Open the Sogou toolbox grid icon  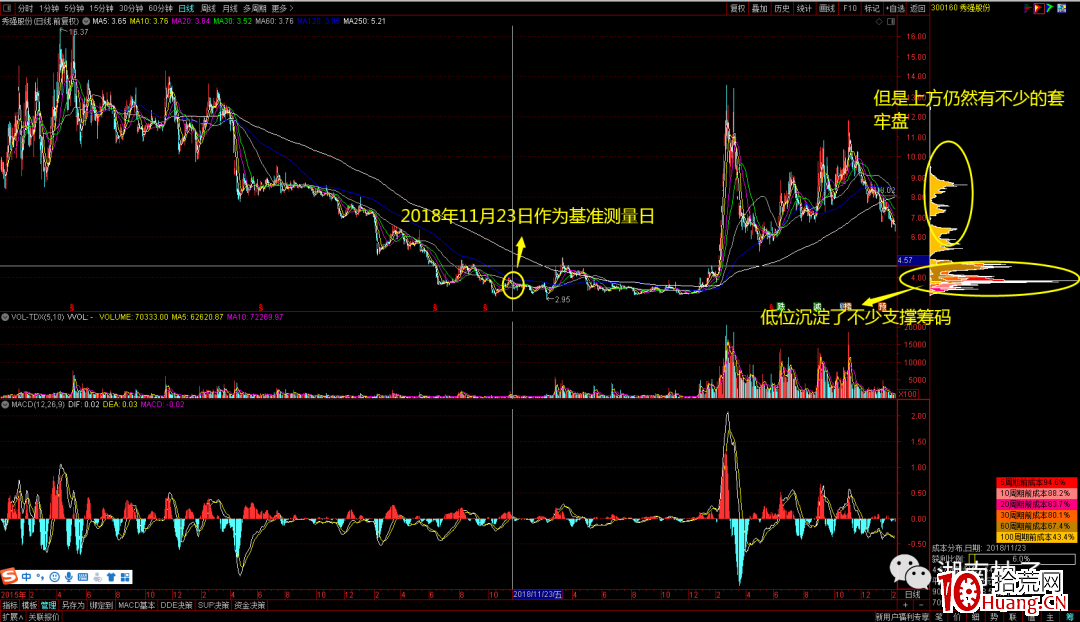point(125,577)
